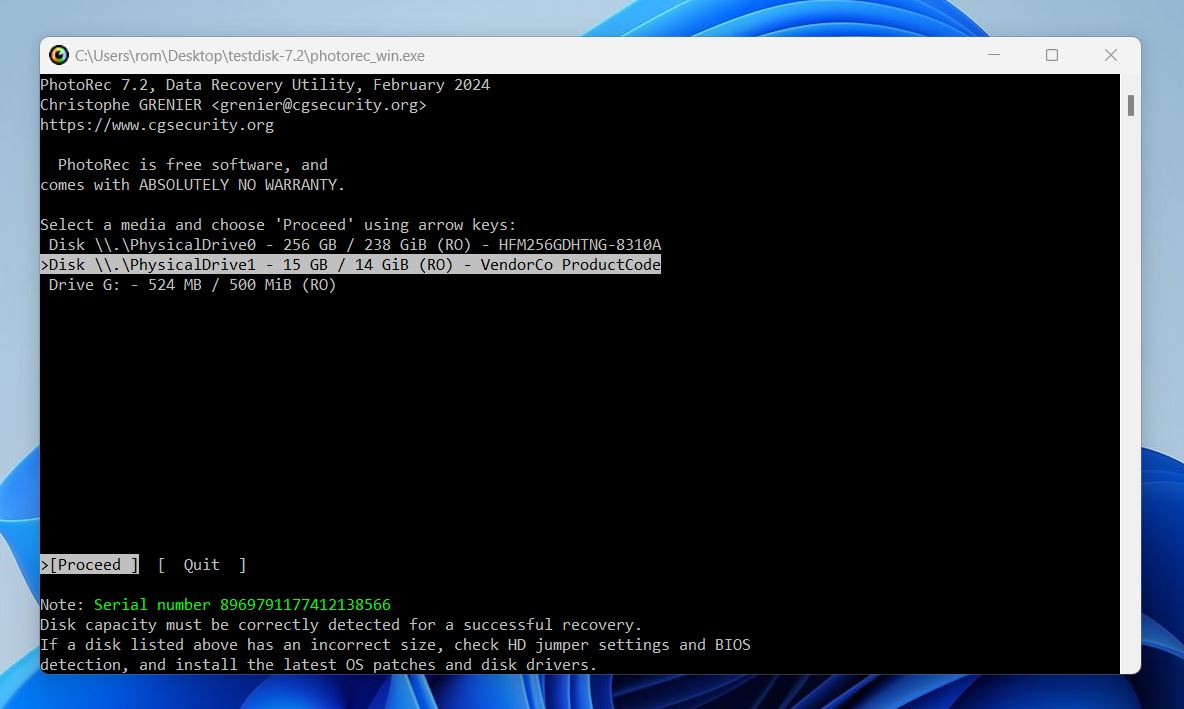The width and height of the screenshot is (1184, 709).
Task: Close the PhotoRec console window
Action: pos(1111,55)
